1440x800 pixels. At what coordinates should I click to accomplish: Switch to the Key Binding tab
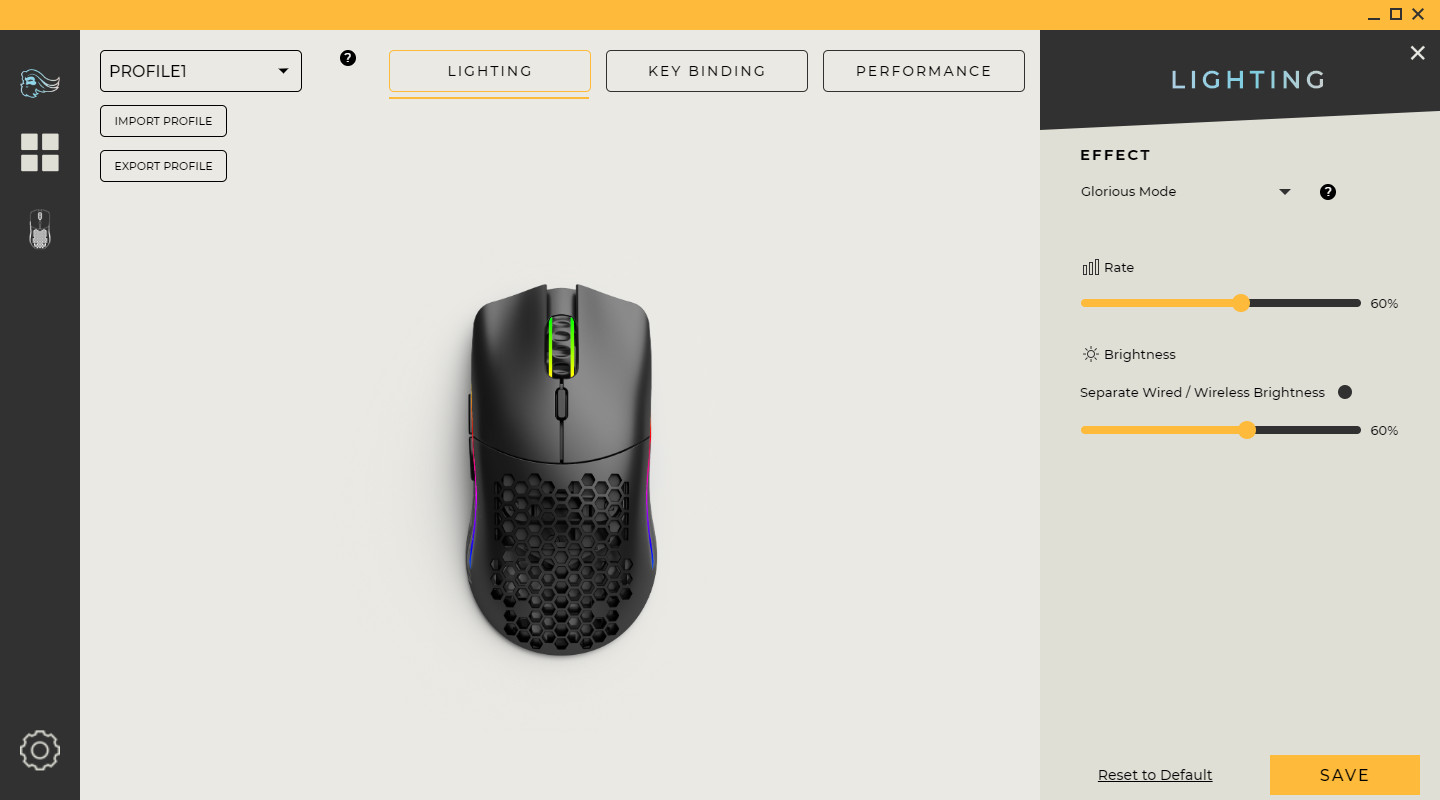(707, 71)
